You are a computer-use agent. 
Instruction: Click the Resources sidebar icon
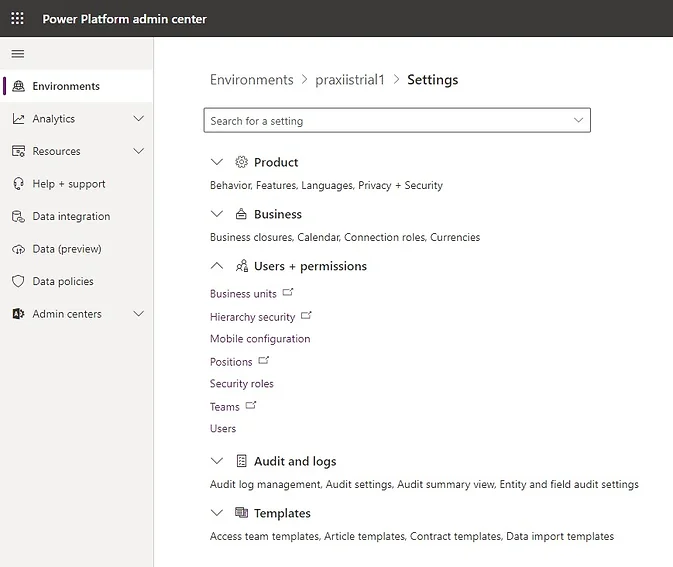18,151
